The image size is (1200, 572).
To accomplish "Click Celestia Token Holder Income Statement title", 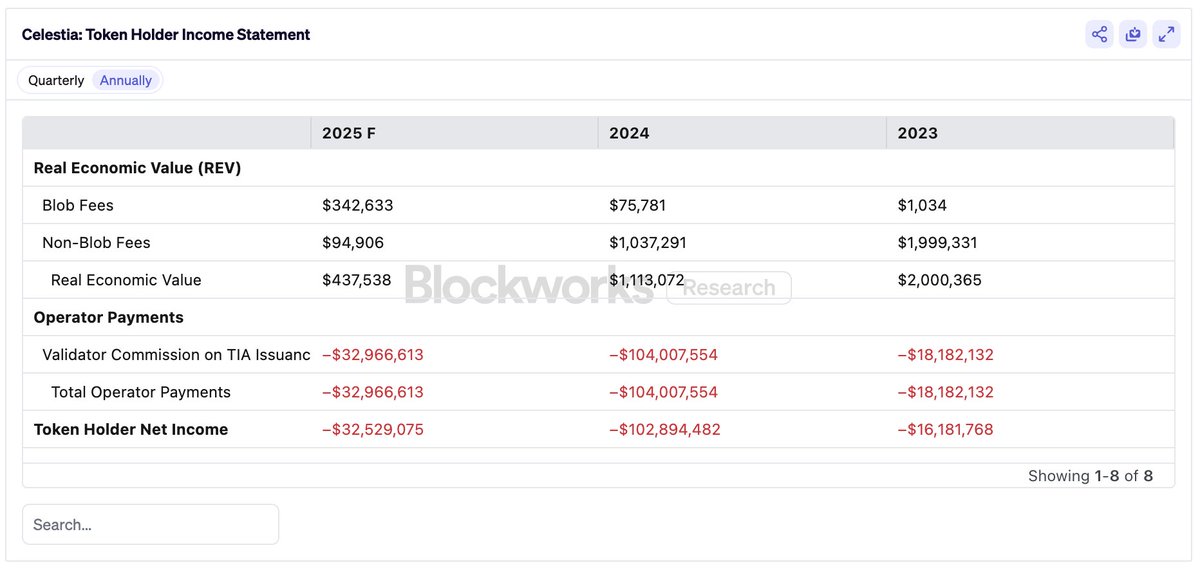I will (166, 34).
